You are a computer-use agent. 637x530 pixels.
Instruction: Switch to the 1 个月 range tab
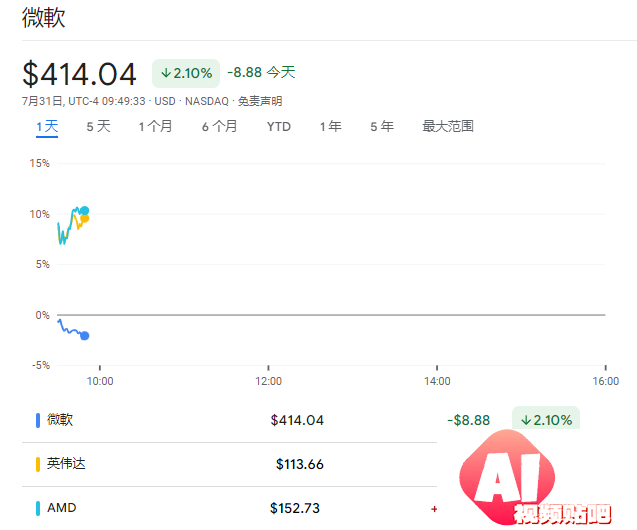155,126
